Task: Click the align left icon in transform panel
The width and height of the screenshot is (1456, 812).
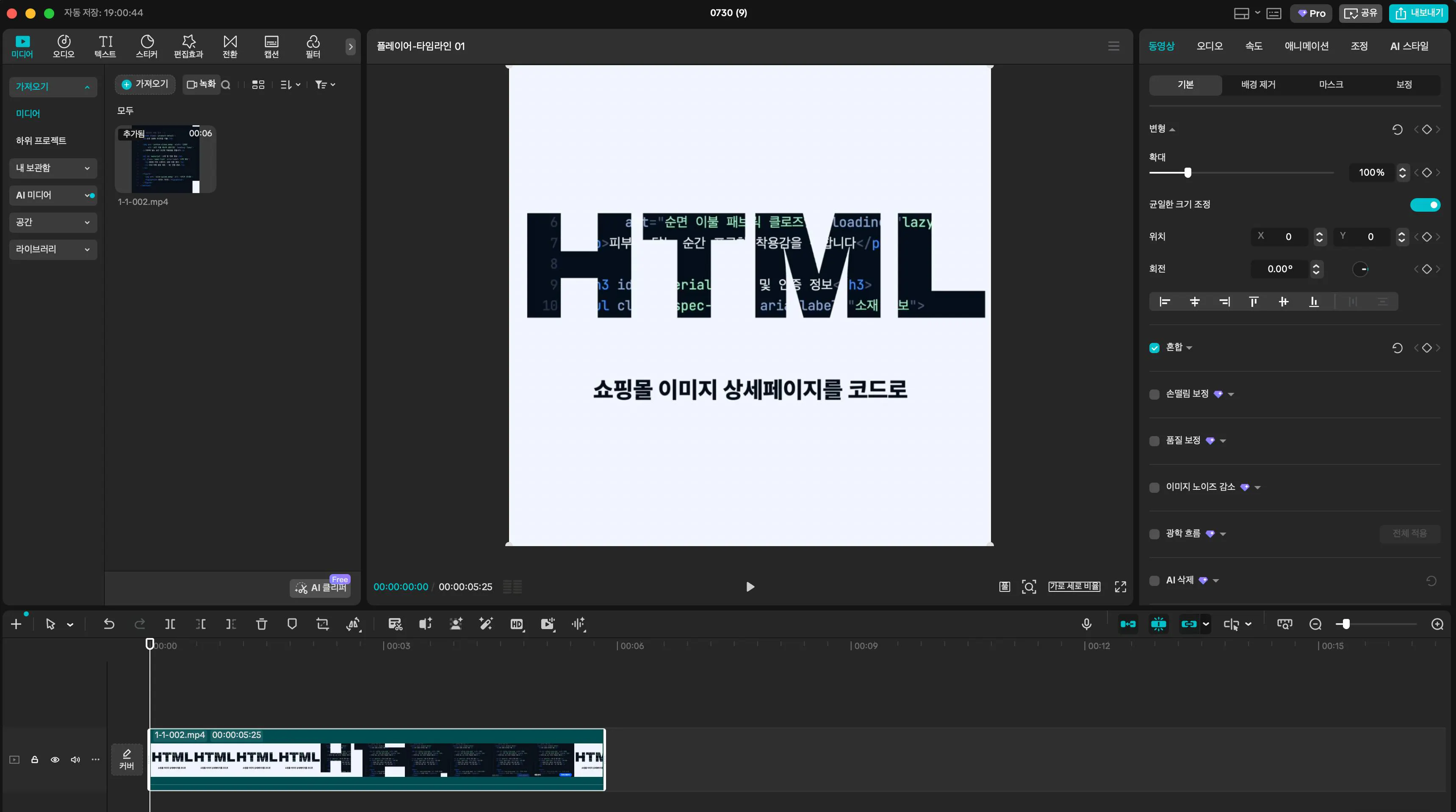Action: click(x=1164, y=302)
